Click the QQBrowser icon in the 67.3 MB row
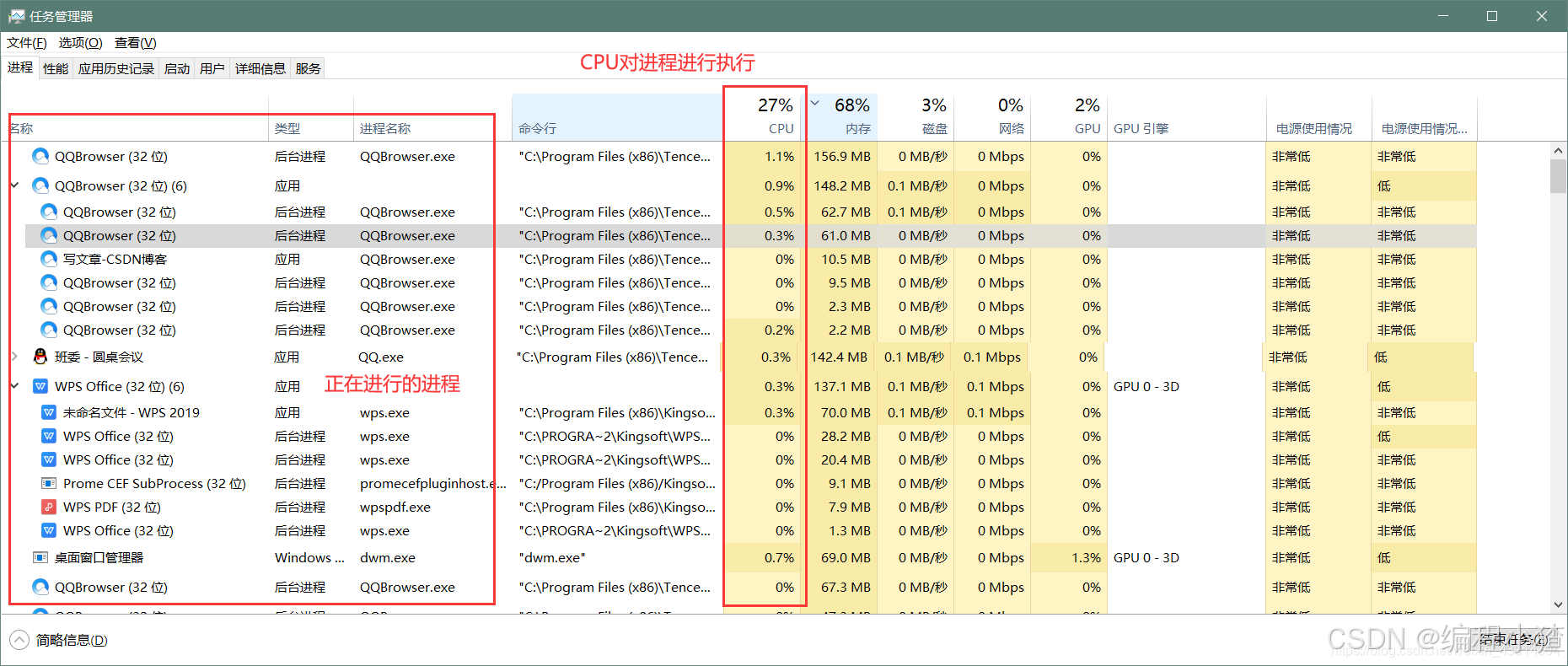Viewport: 1568px width, 666px height. tap(40, 587)
